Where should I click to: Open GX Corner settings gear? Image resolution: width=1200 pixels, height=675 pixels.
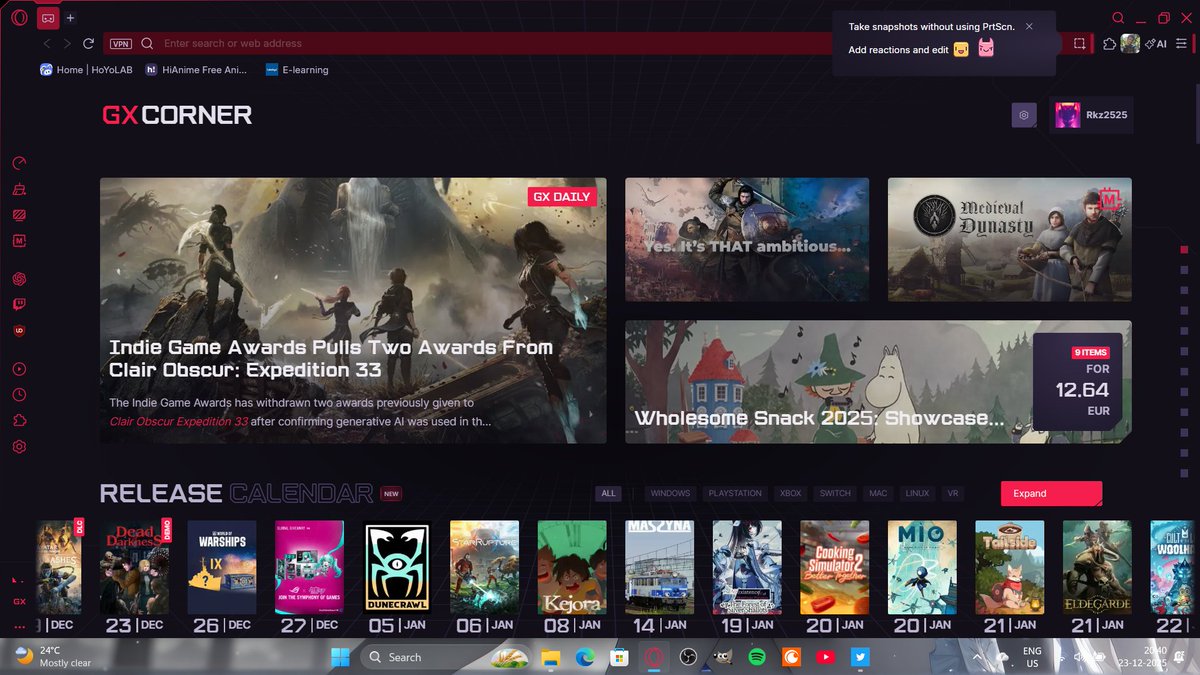(1024, 115)
